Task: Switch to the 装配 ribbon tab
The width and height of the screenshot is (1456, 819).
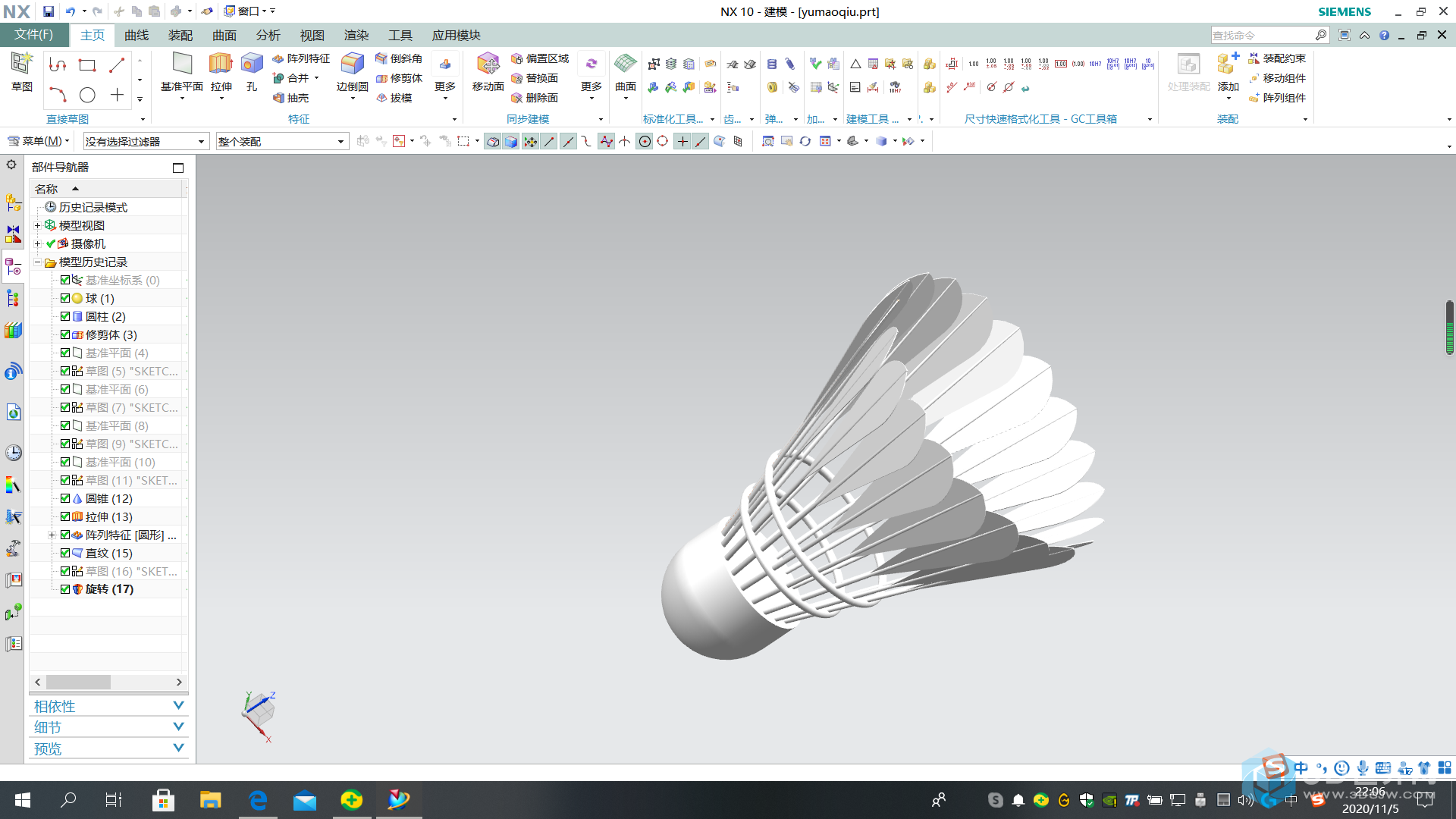Action: pyautogui.click(x=180, y=35)
